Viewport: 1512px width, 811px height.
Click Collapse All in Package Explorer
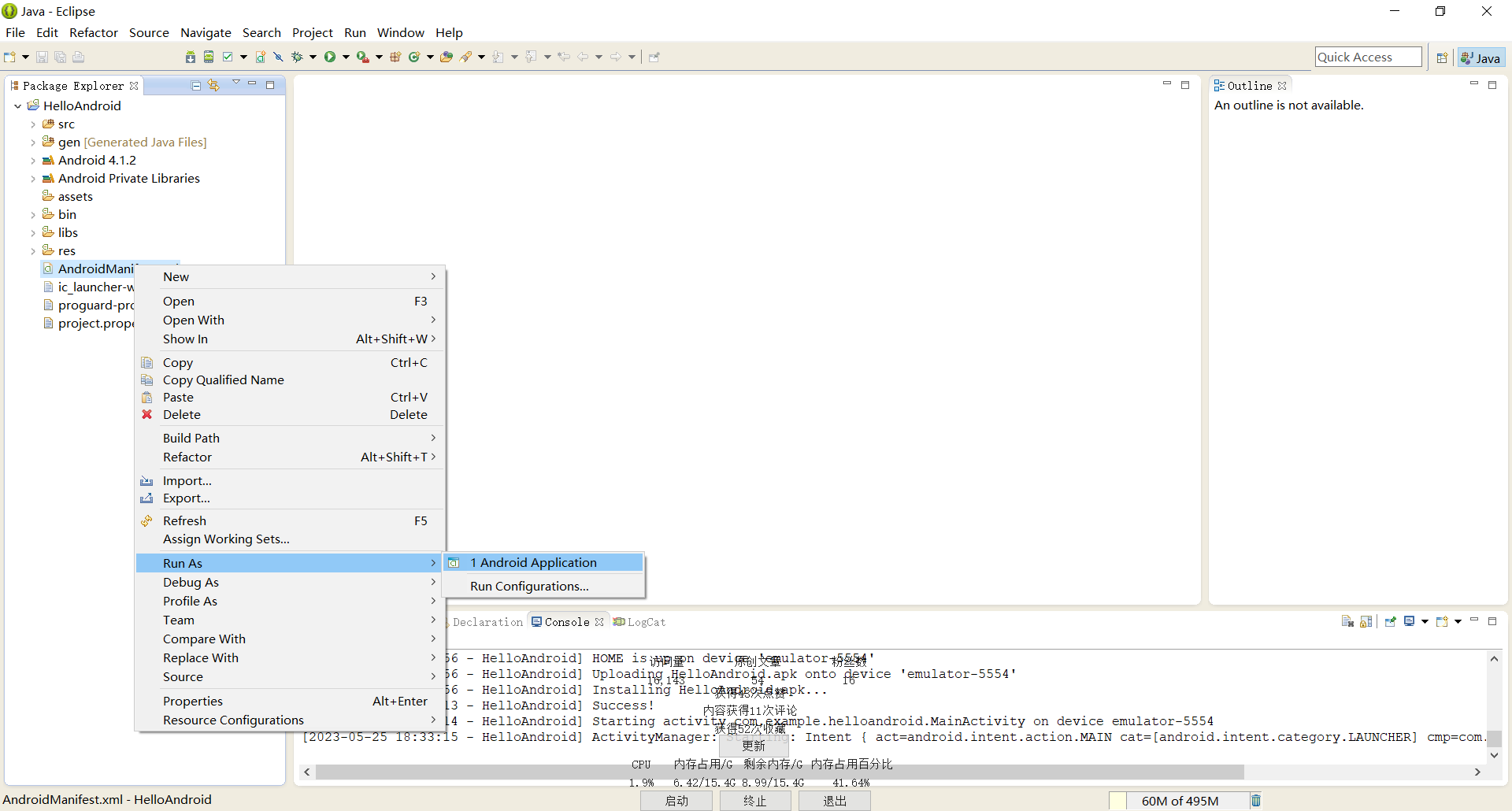[x=196, y=85]
